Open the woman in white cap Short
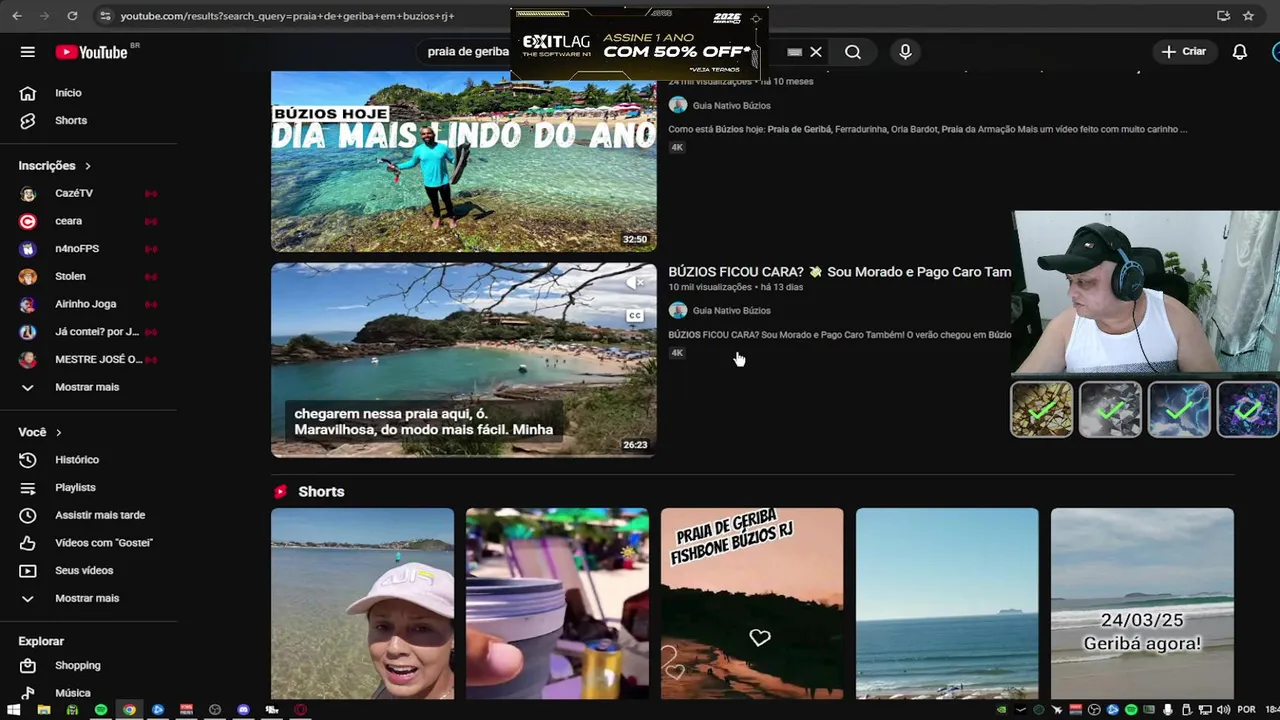The image size is (1280, 720). [362, 603]
